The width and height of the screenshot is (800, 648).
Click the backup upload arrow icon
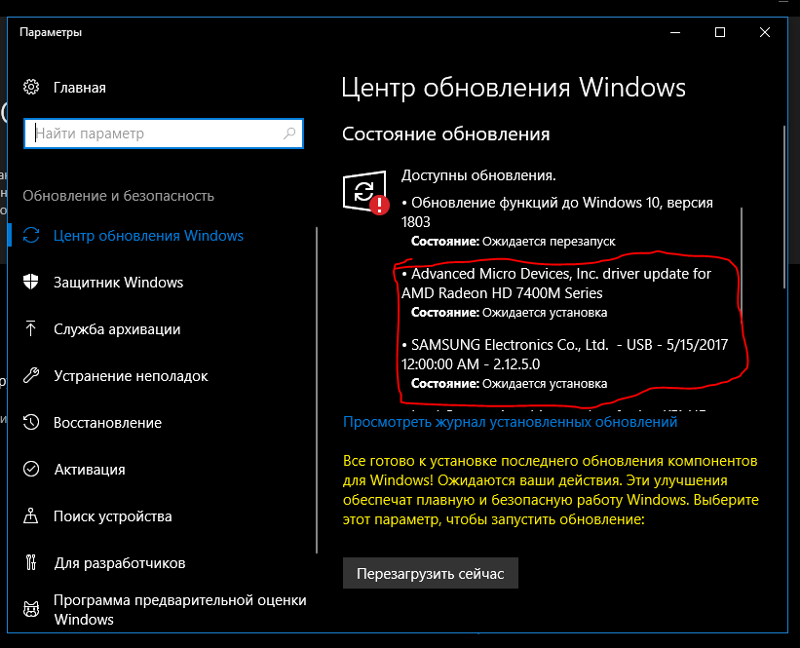[31, 329]
